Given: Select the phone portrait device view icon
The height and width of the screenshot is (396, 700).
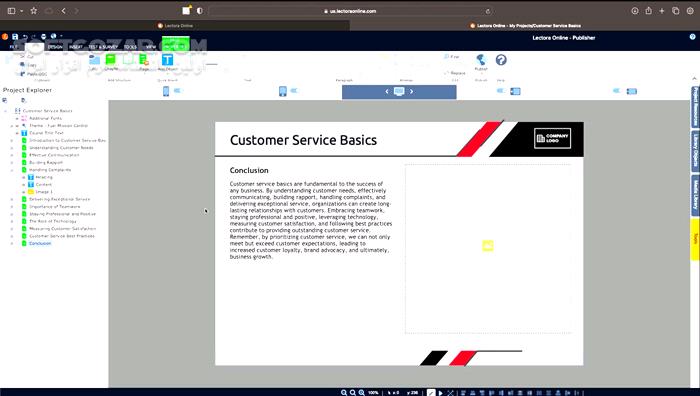Looking at the screenshot, I should tap(166, 91).
